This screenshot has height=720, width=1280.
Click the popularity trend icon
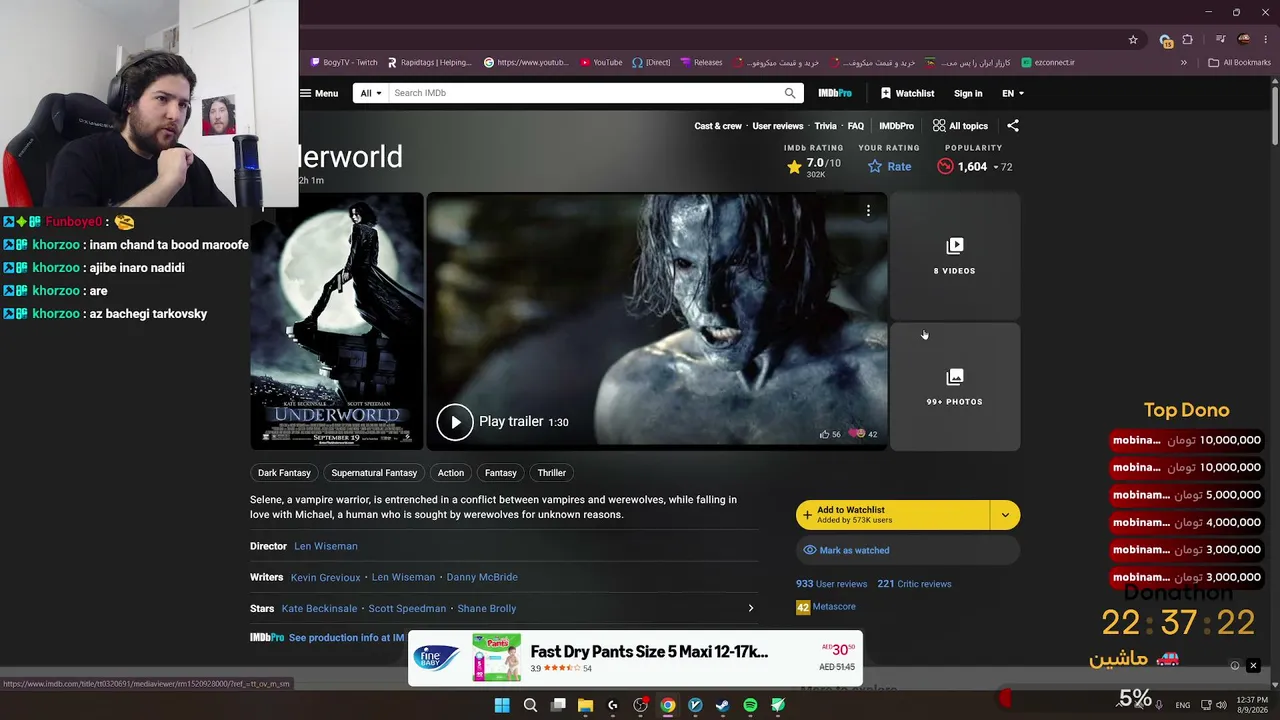click(945, 167)
